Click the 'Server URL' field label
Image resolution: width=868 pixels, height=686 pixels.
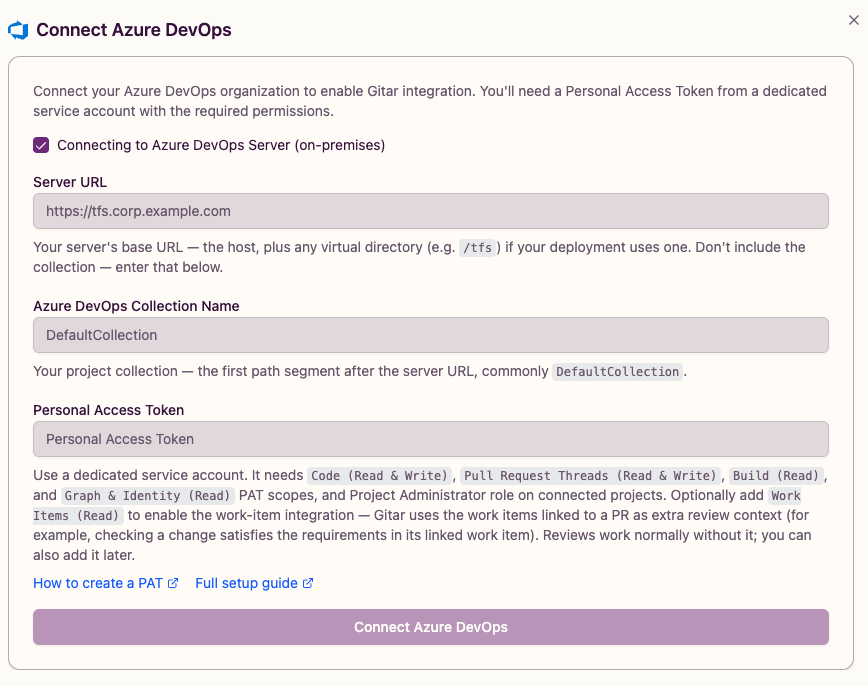tap(70, 182)
